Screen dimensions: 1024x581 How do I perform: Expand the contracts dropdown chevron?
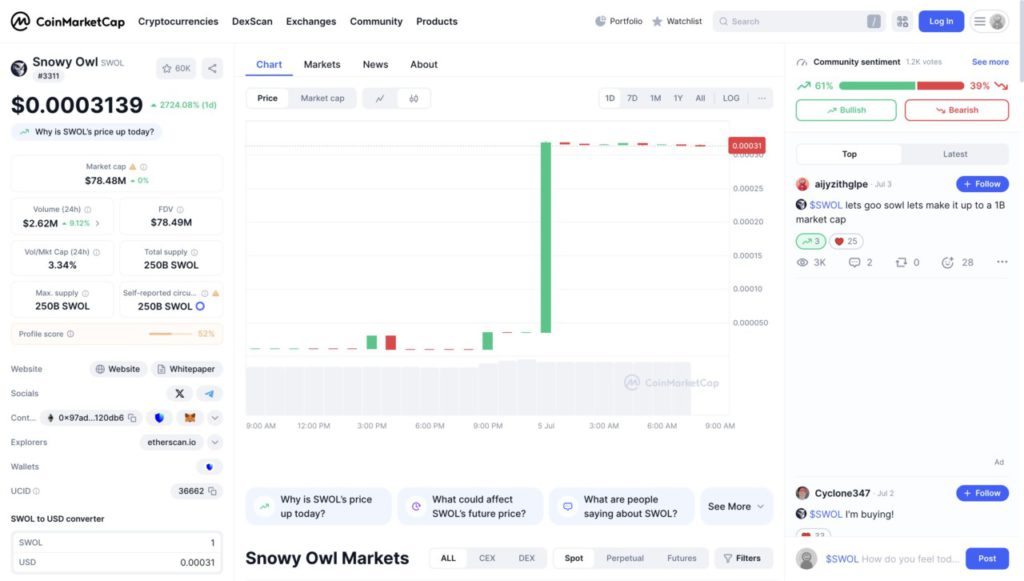tap(215, 418)
